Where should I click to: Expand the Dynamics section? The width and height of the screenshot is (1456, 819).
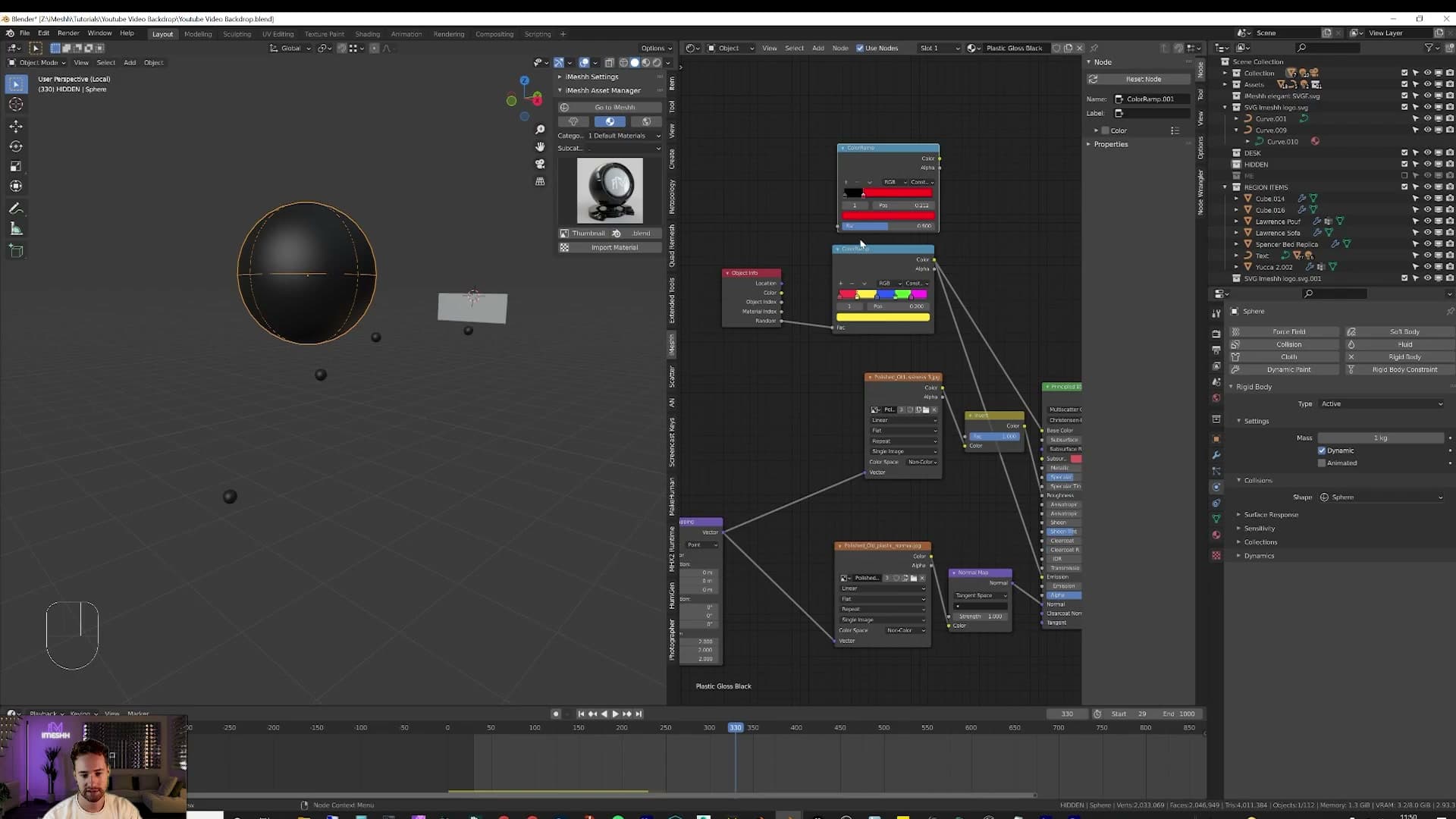tap(1258, 556)
